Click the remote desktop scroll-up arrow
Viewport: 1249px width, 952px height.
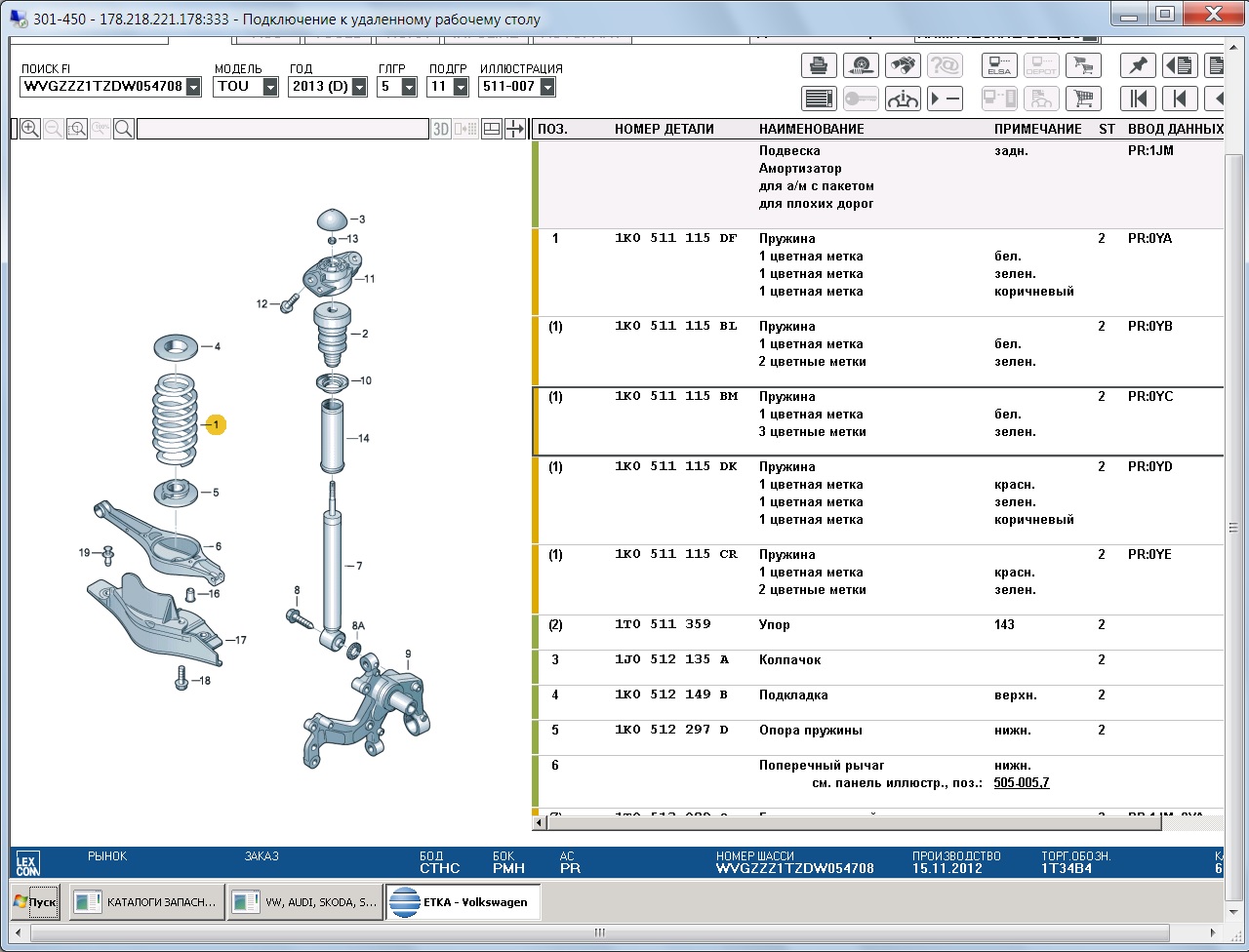(x=1234, y=45)
